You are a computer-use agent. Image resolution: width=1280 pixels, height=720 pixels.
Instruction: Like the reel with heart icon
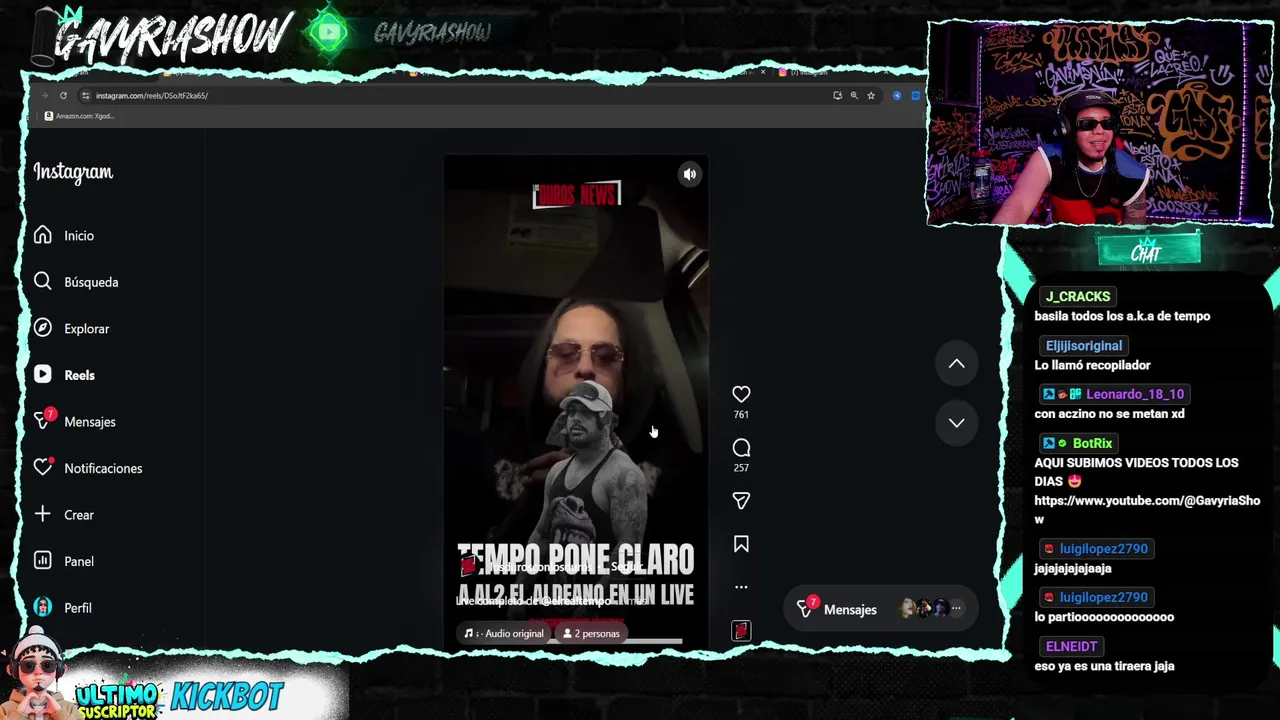click(741, 394)
